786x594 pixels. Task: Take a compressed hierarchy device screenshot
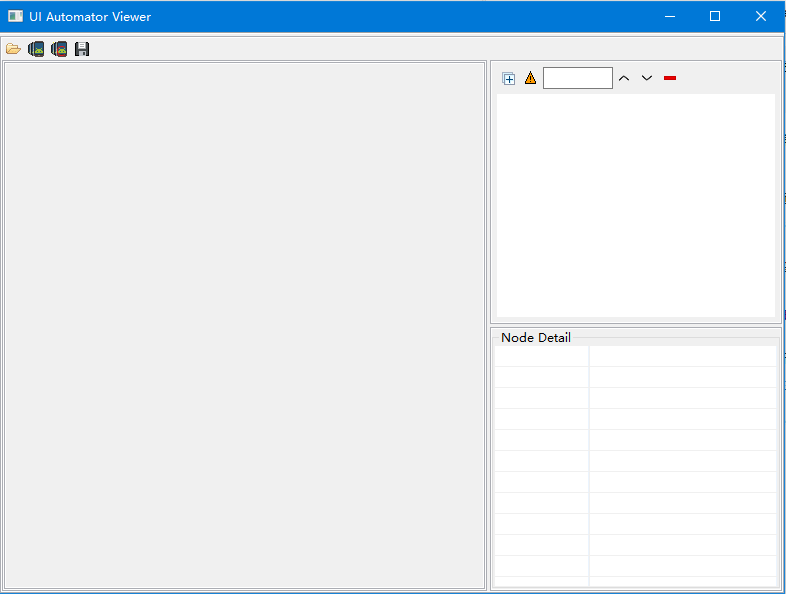click(x=59, y=49)
